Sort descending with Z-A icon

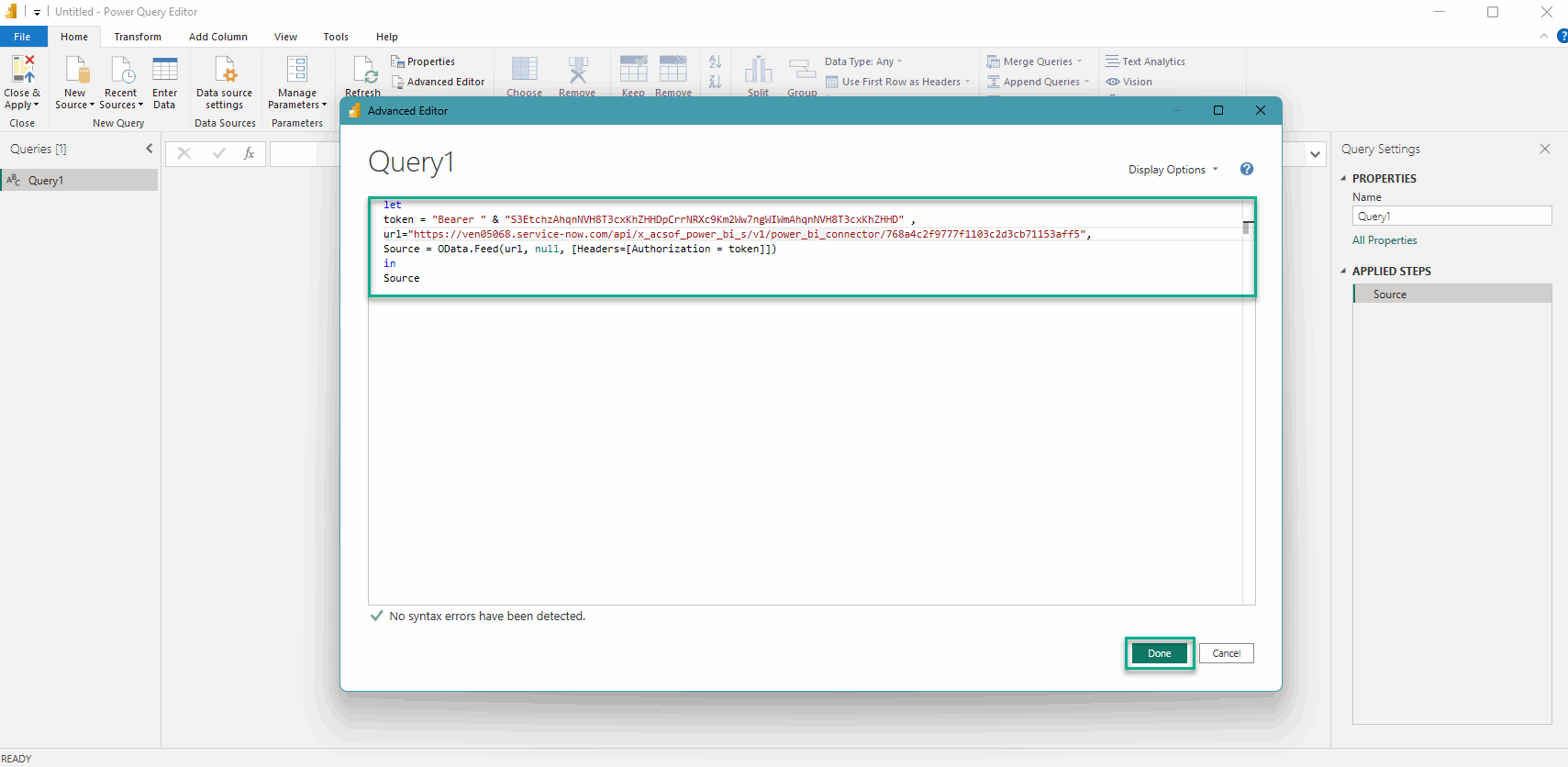coord(716,82)
